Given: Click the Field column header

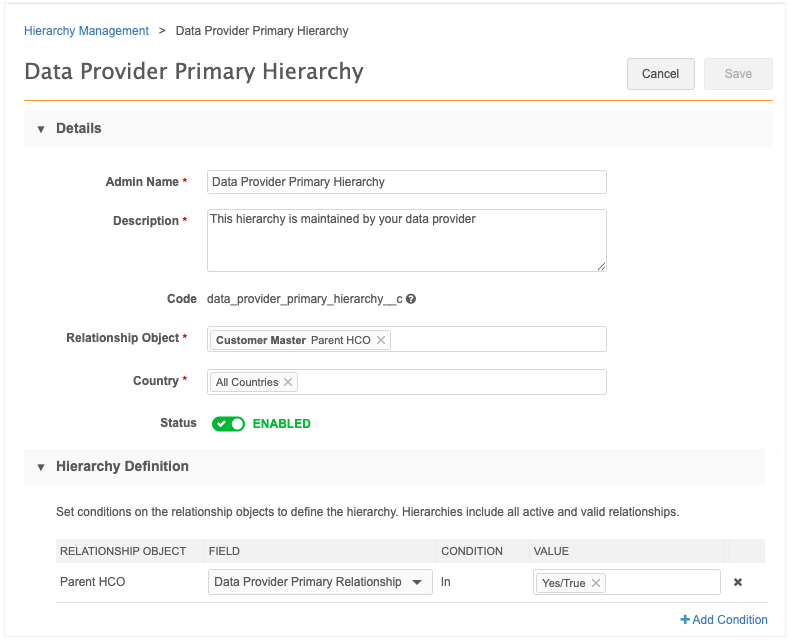Looking at the screenshot, I should [x=224, y=551].
